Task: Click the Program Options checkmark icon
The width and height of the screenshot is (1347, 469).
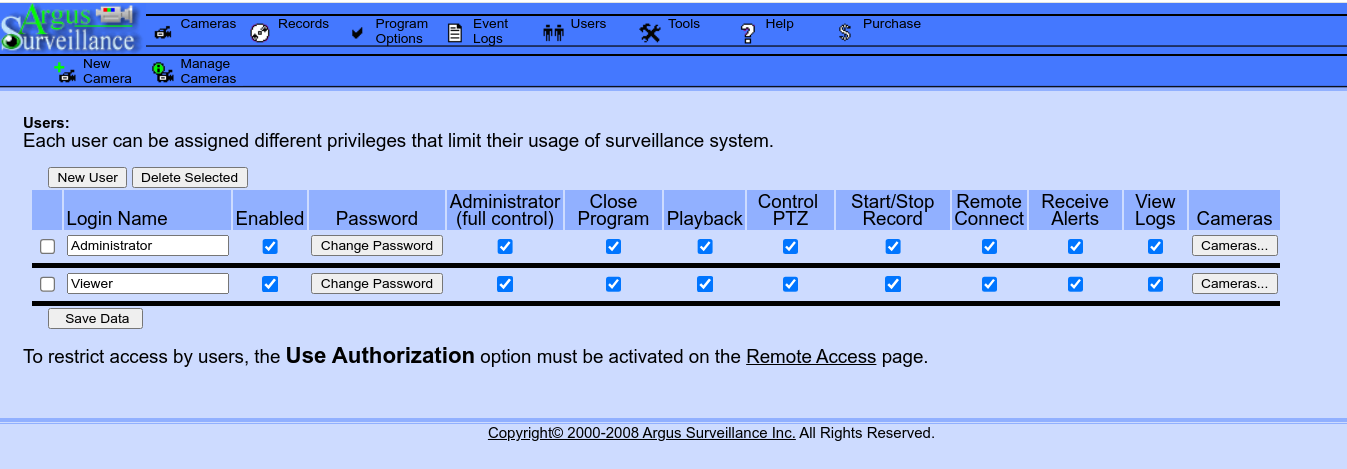Action: (x=358, y=33)
